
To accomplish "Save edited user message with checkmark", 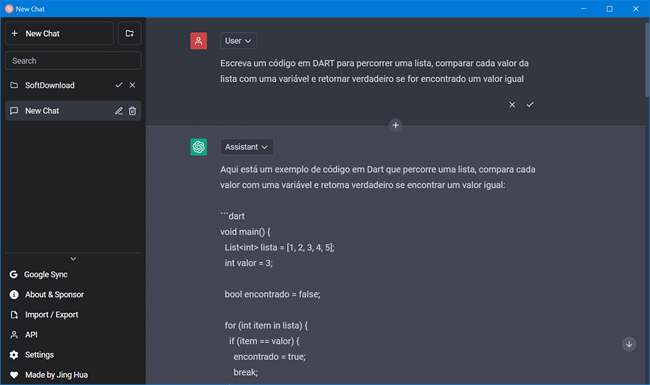I will tap(530, 104).
